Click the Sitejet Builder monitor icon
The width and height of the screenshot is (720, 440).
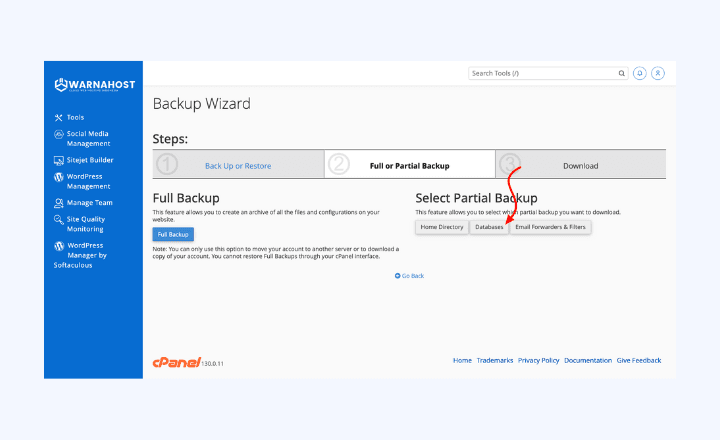58,160
